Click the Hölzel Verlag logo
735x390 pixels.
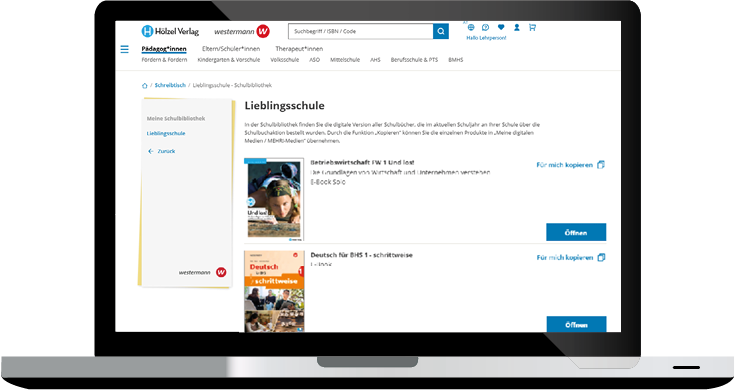[x=170, y=31]
